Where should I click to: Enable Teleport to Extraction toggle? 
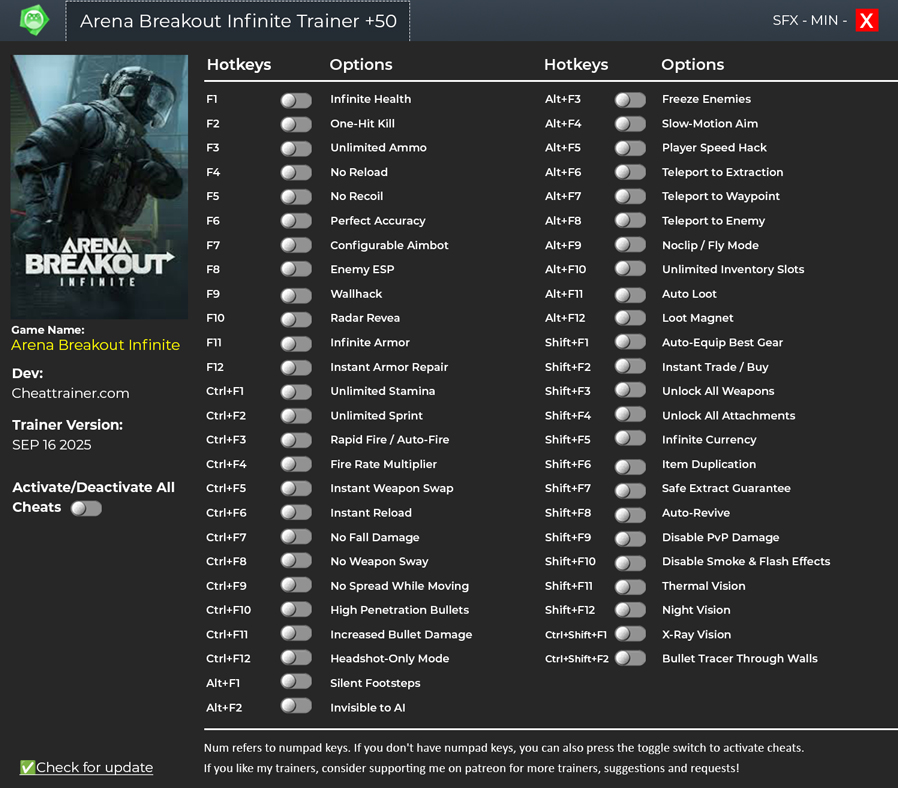pyautogui.click(x=630, y=172)
